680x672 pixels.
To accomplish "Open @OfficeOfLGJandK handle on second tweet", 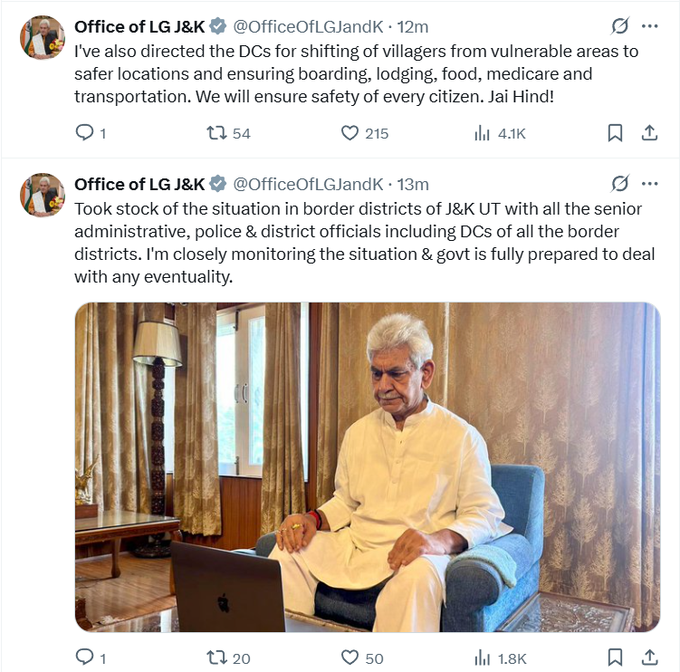I will [x=308, y=184].
